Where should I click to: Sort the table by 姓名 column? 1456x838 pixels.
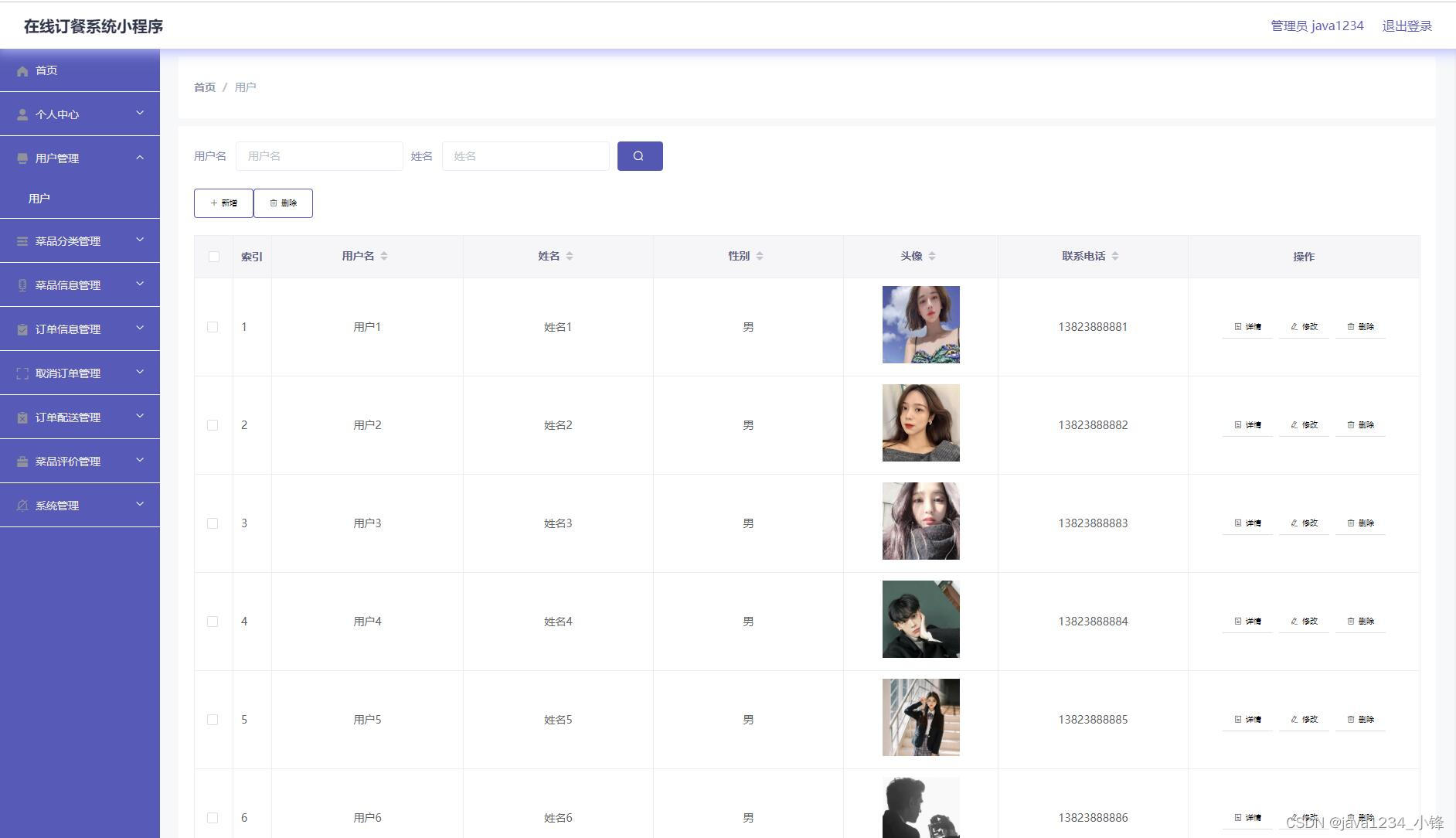(570, 256)
